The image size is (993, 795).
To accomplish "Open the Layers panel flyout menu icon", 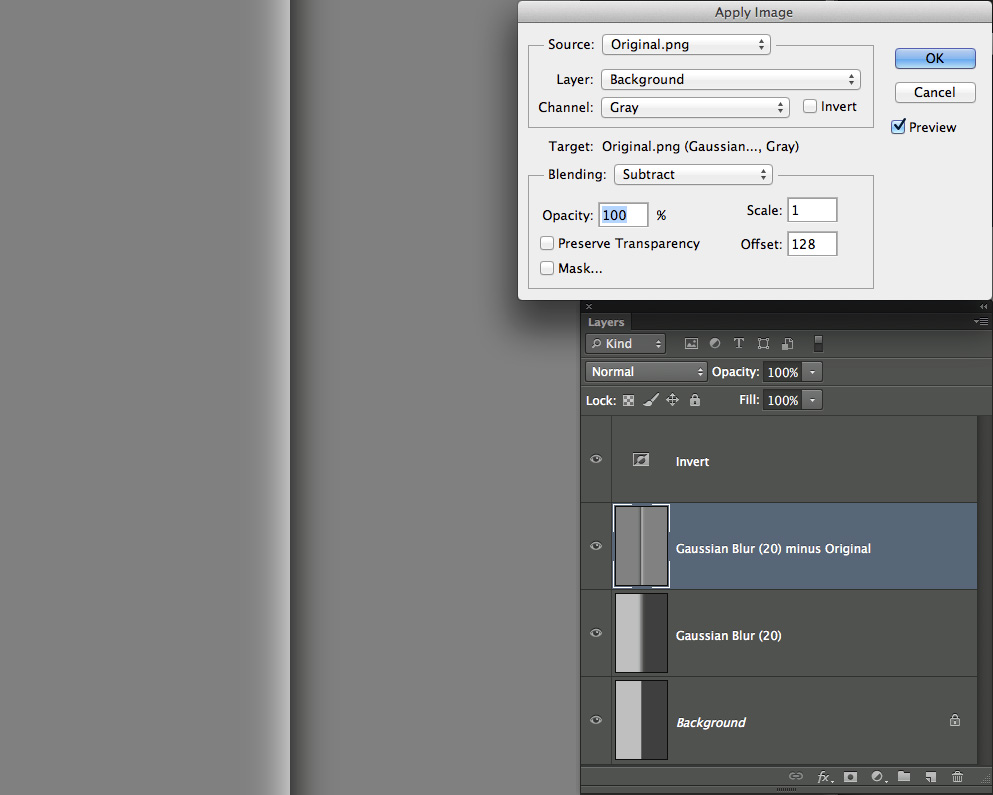I will (x=981, y=322).
